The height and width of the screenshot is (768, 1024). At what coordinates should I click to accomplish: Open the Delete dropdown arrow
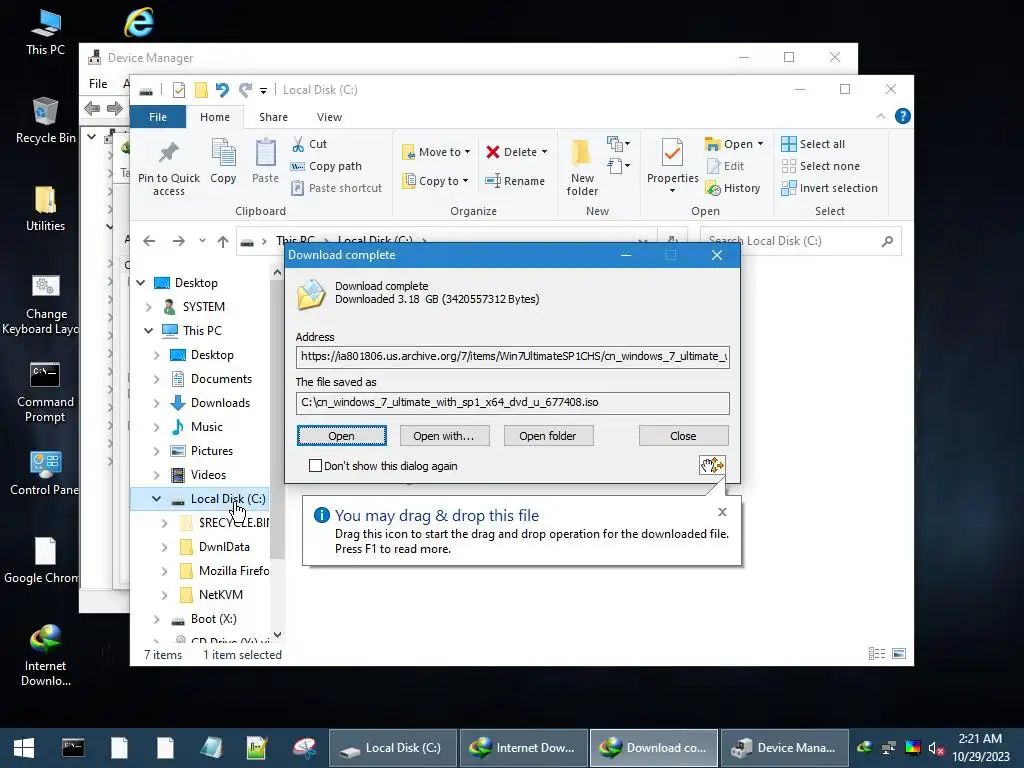tap(545, 152)
